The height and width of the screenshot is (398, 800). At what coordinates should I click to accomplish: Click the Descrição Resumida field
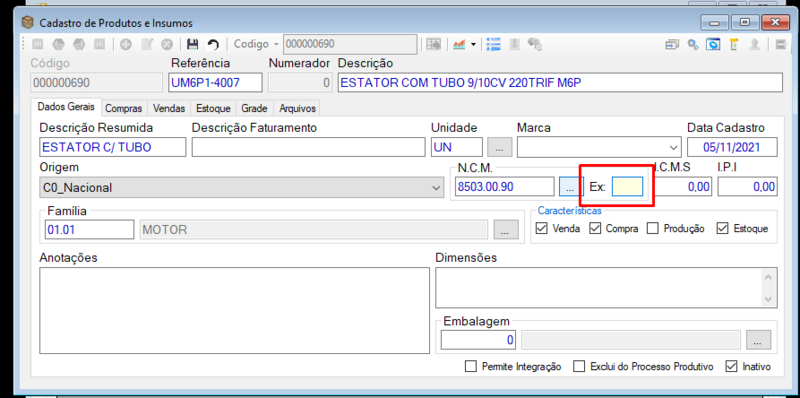coord(113,147)
